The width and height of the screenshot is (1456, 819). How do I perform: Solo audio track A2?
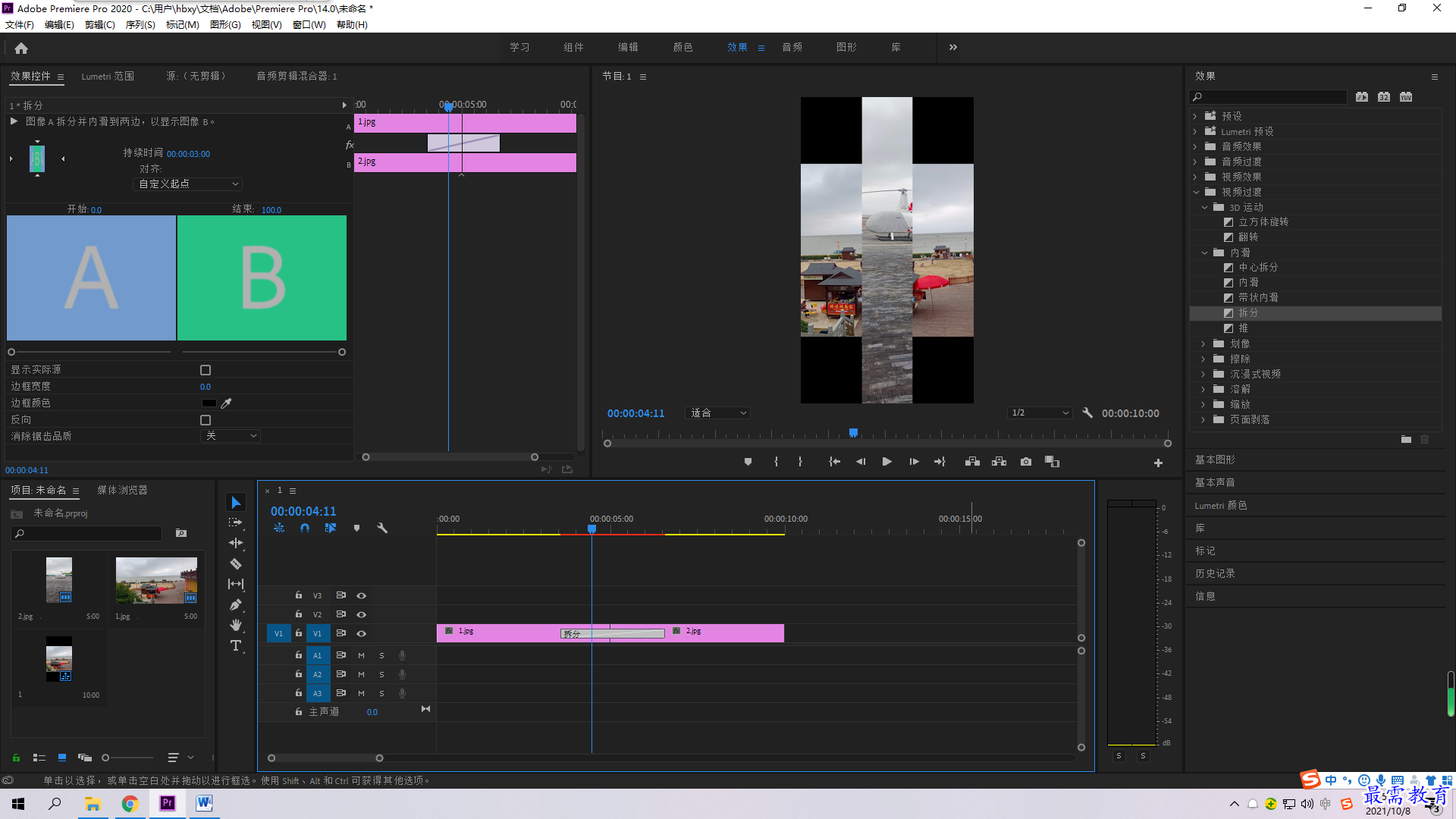coord(381,674)
